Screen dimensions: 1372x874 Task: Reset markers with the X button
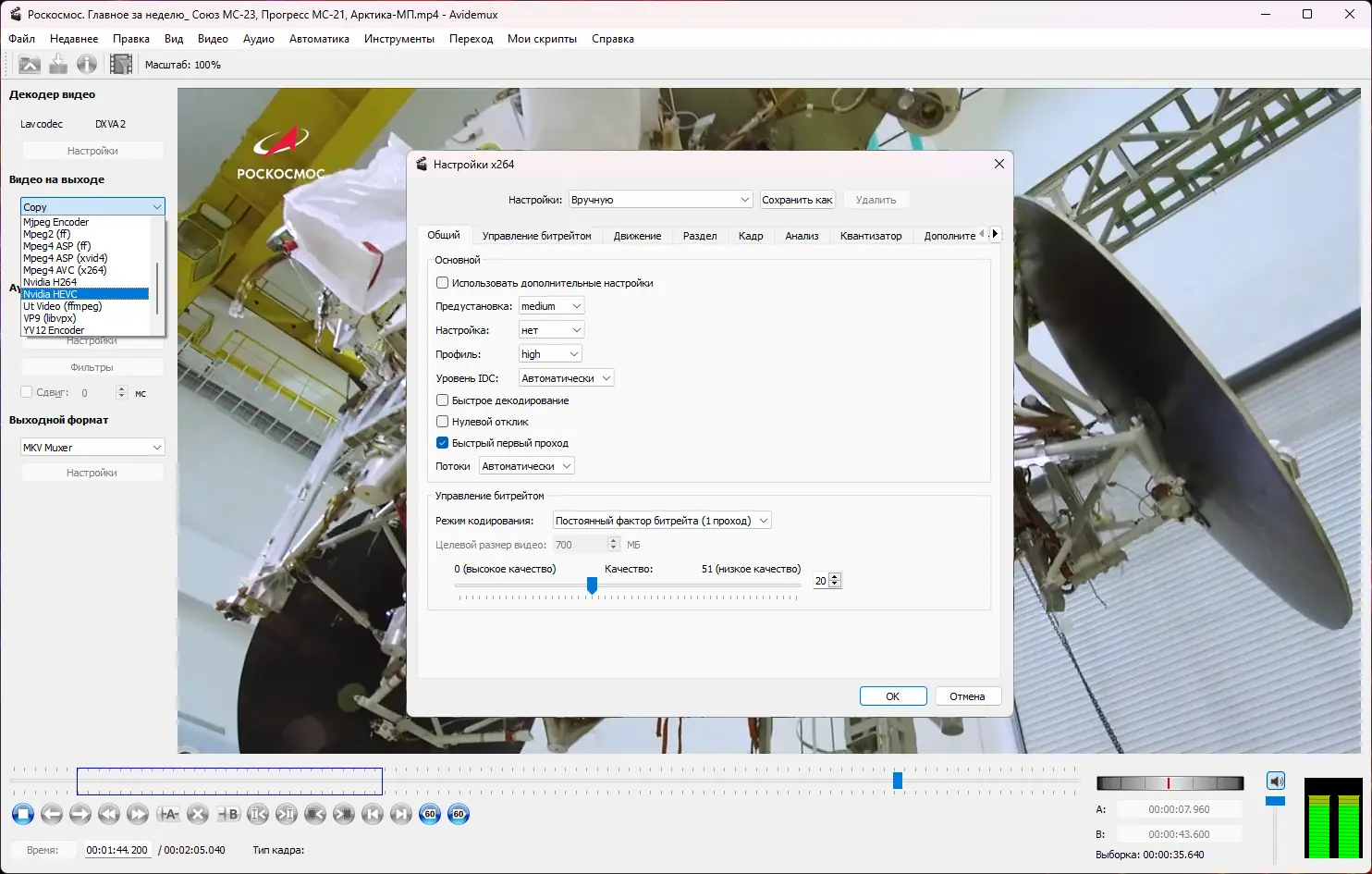[x=198, y=814]
